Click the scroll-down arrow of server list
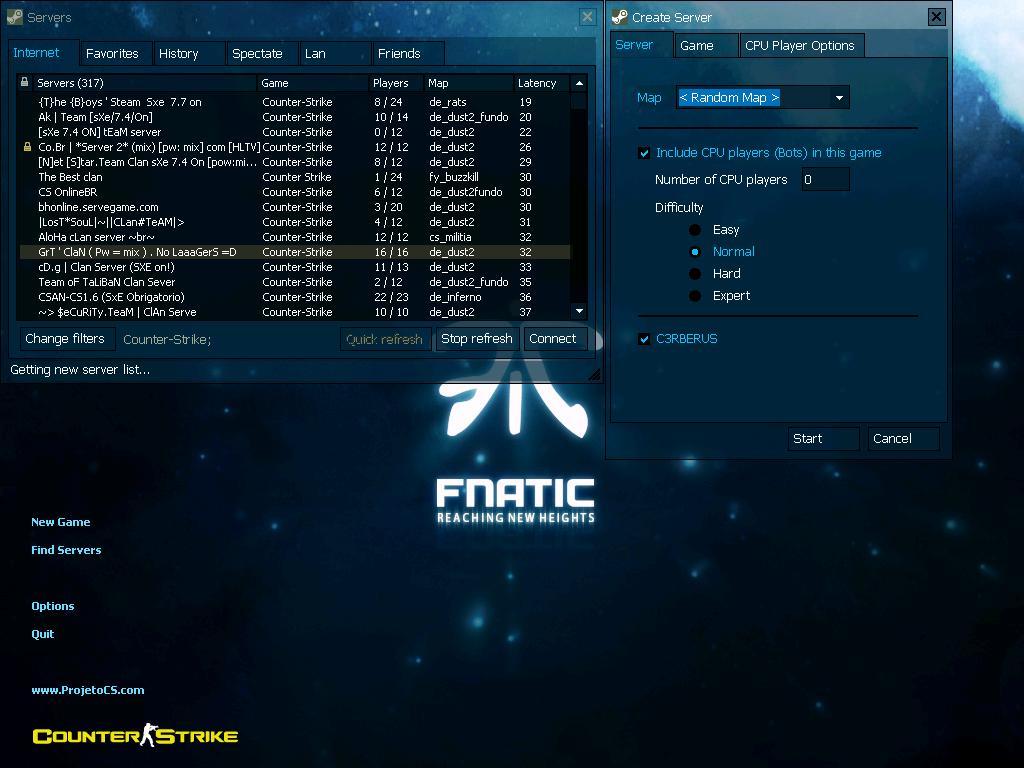Viewport: 1024px width, 768px height. 579,312
